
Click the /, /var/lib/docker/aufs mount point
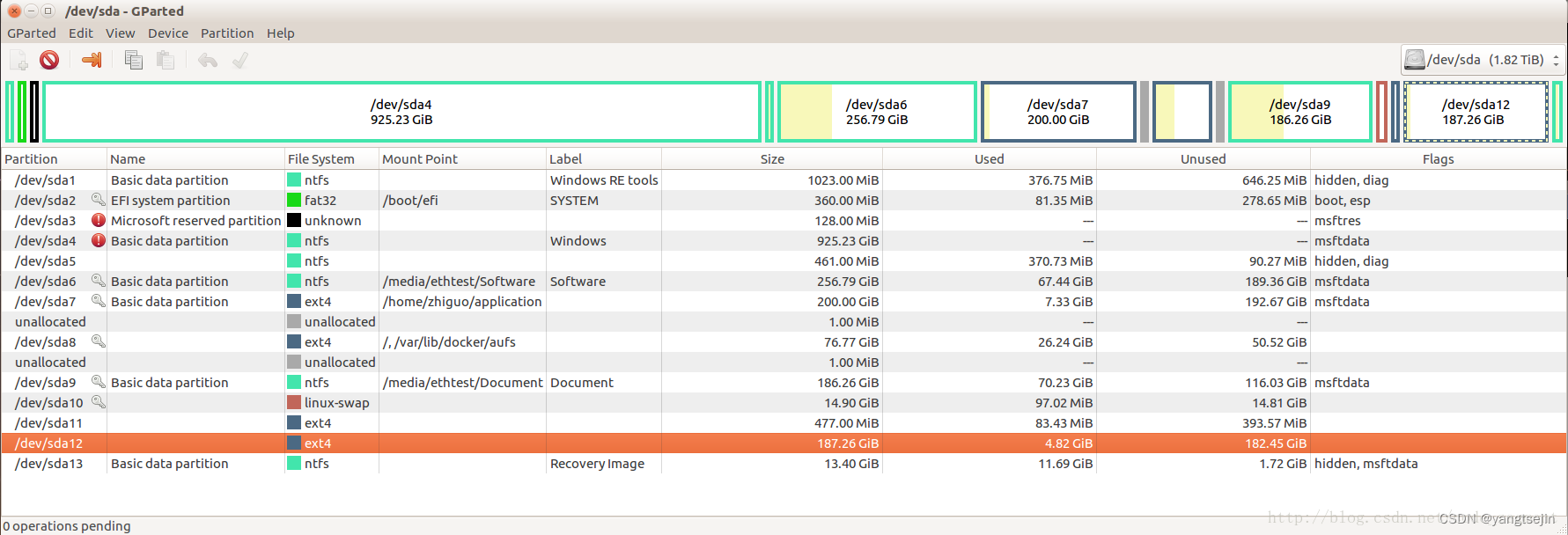click(449, 342)
